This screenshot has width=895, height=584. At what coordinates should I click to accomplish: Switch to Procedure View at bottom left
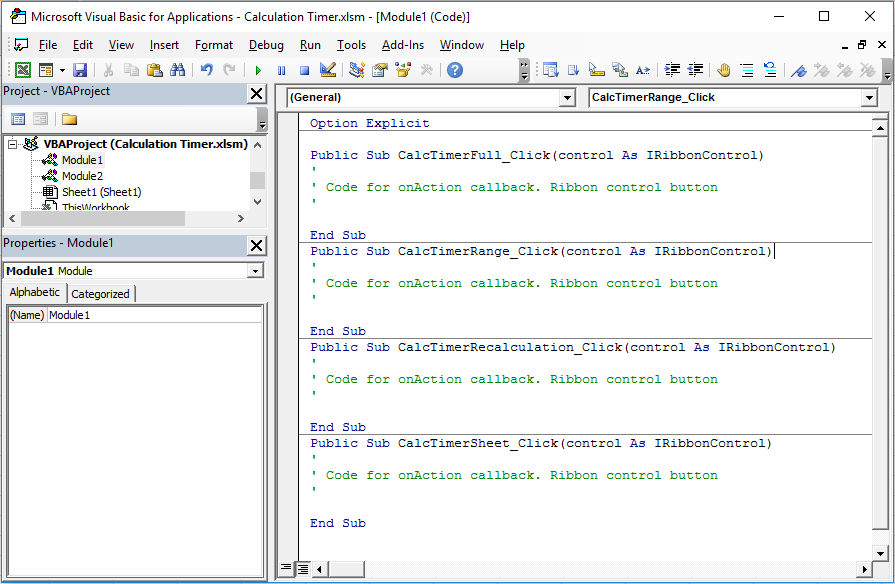pyautogui.click(x=285, y=568)
